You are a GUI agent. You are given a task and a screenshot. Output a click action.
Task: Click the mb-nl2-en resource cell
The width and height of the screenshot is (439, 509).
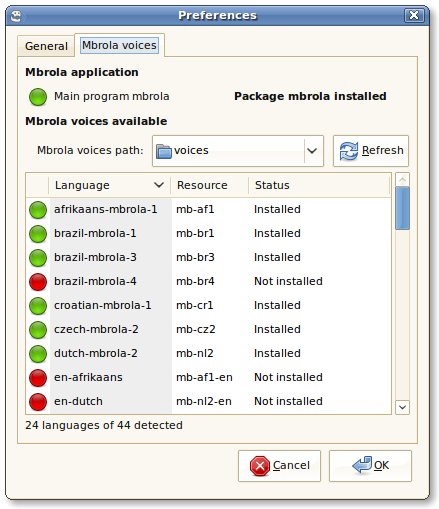204,401
